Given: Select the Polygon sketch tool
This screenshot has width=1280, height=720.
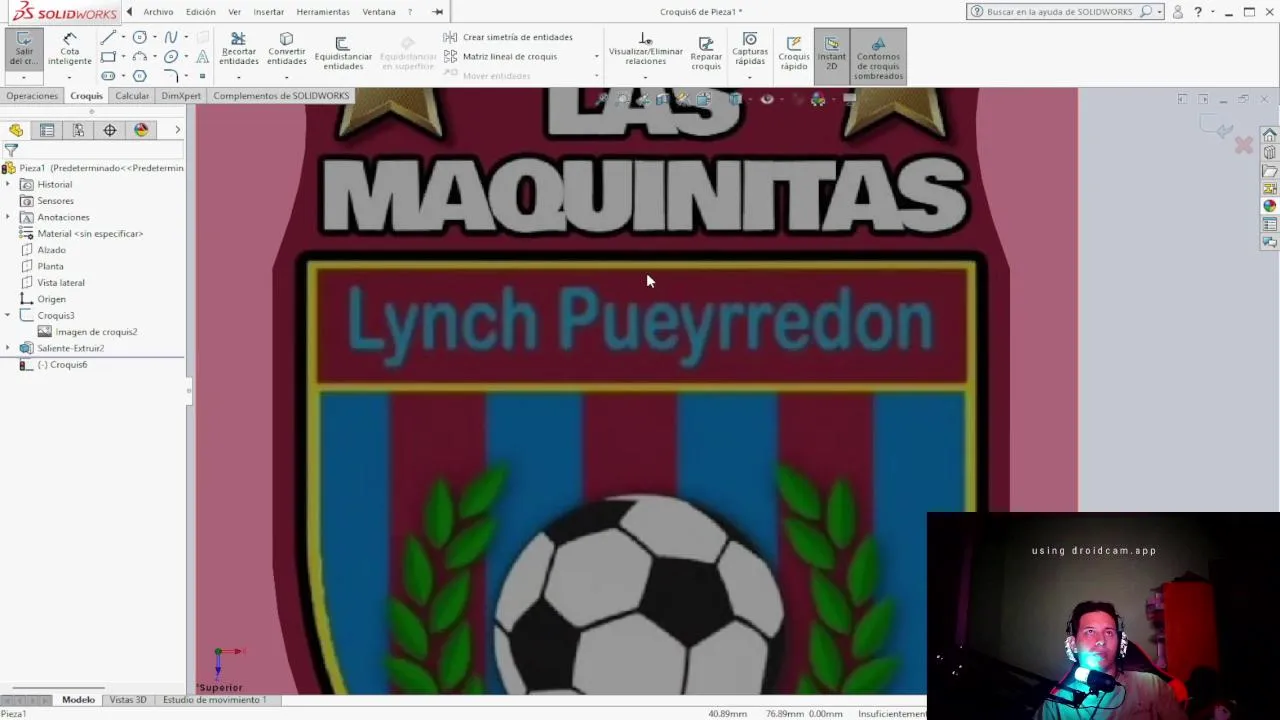Looking at the screenshot, I should 140,76.
